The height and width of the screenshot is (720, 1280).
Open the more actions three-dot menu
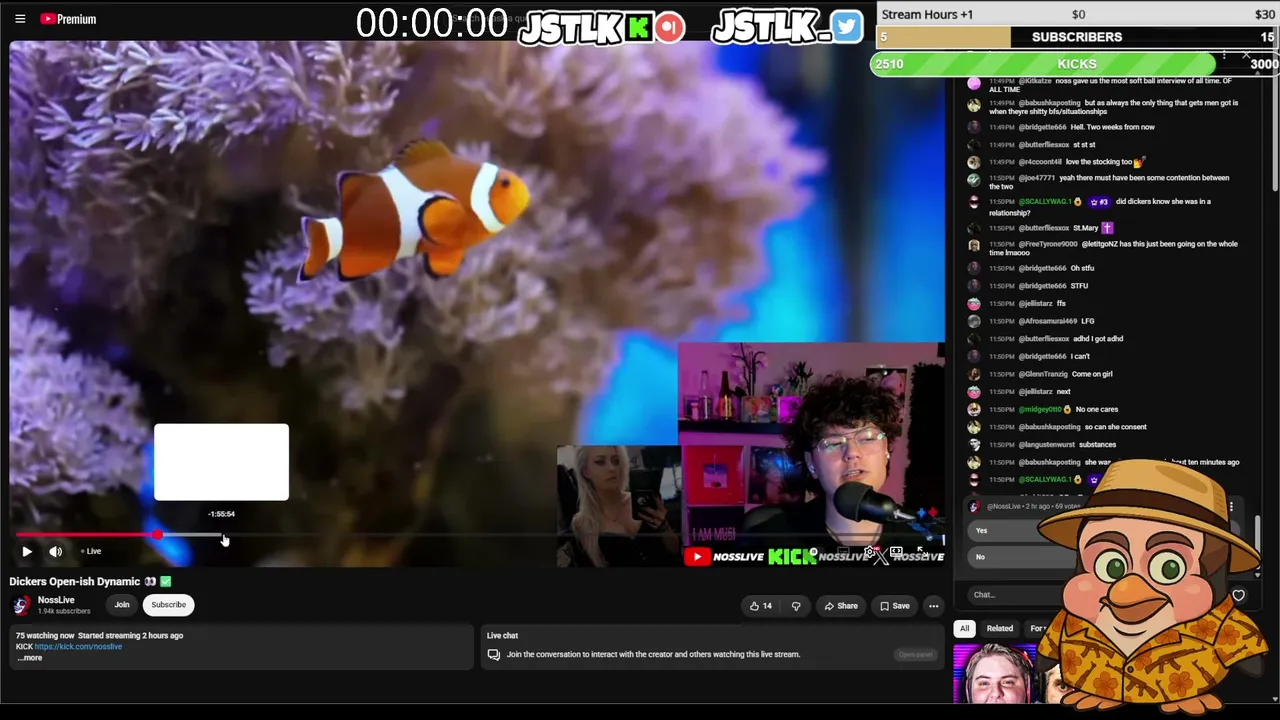pyautogui.click(x=933, y=606)
